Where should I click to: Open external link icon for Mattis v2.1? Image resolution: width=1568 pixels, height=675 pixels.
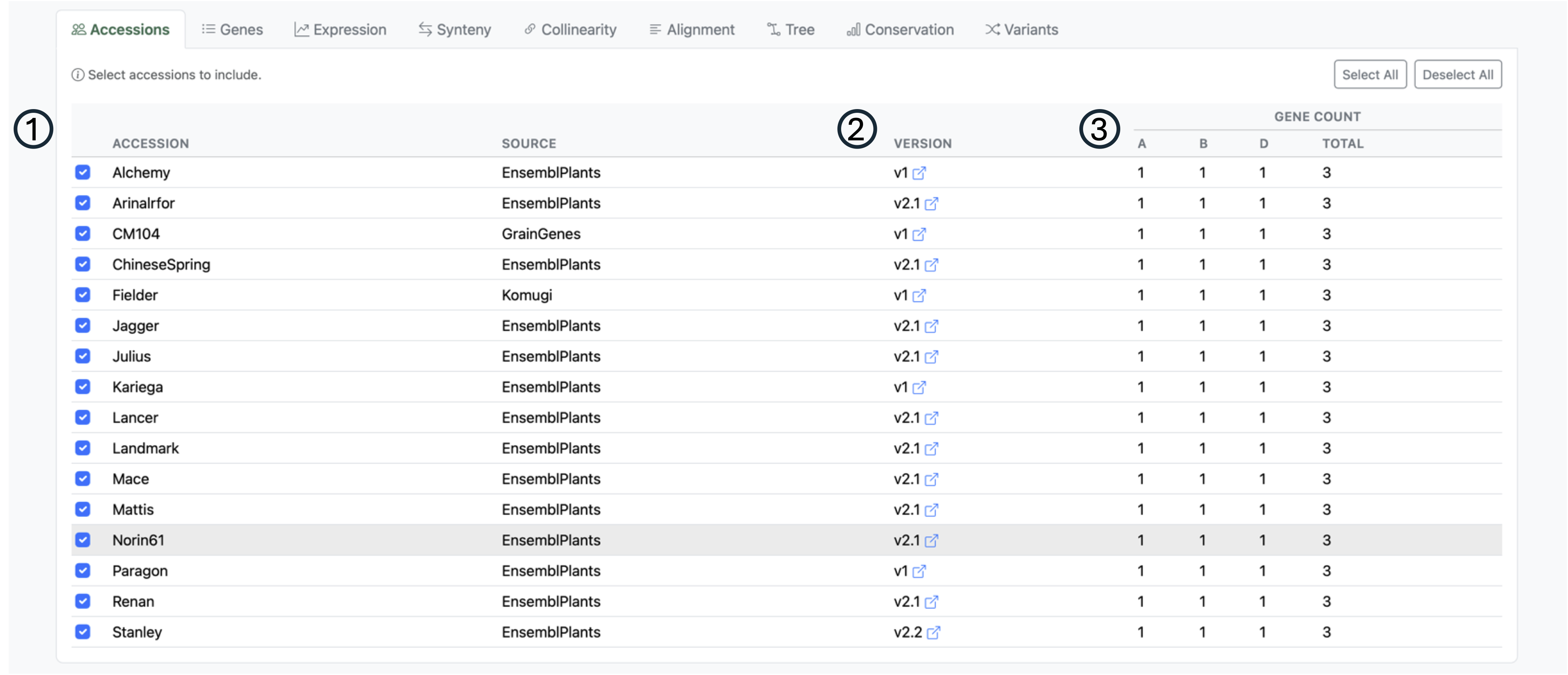pos(931,510)
